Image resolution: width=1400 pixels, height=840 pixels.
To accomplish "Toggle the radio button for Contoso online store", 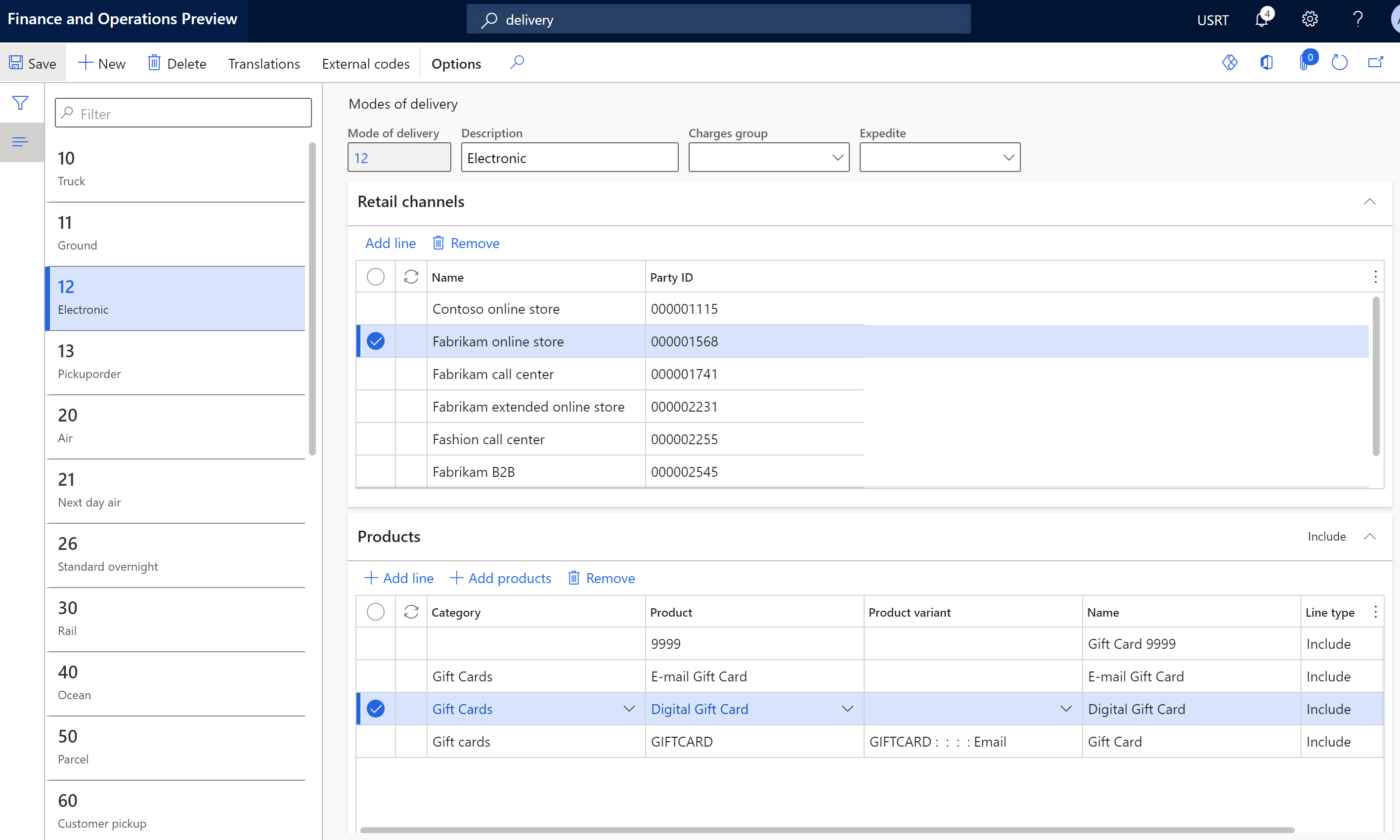I will click(377, 309).
